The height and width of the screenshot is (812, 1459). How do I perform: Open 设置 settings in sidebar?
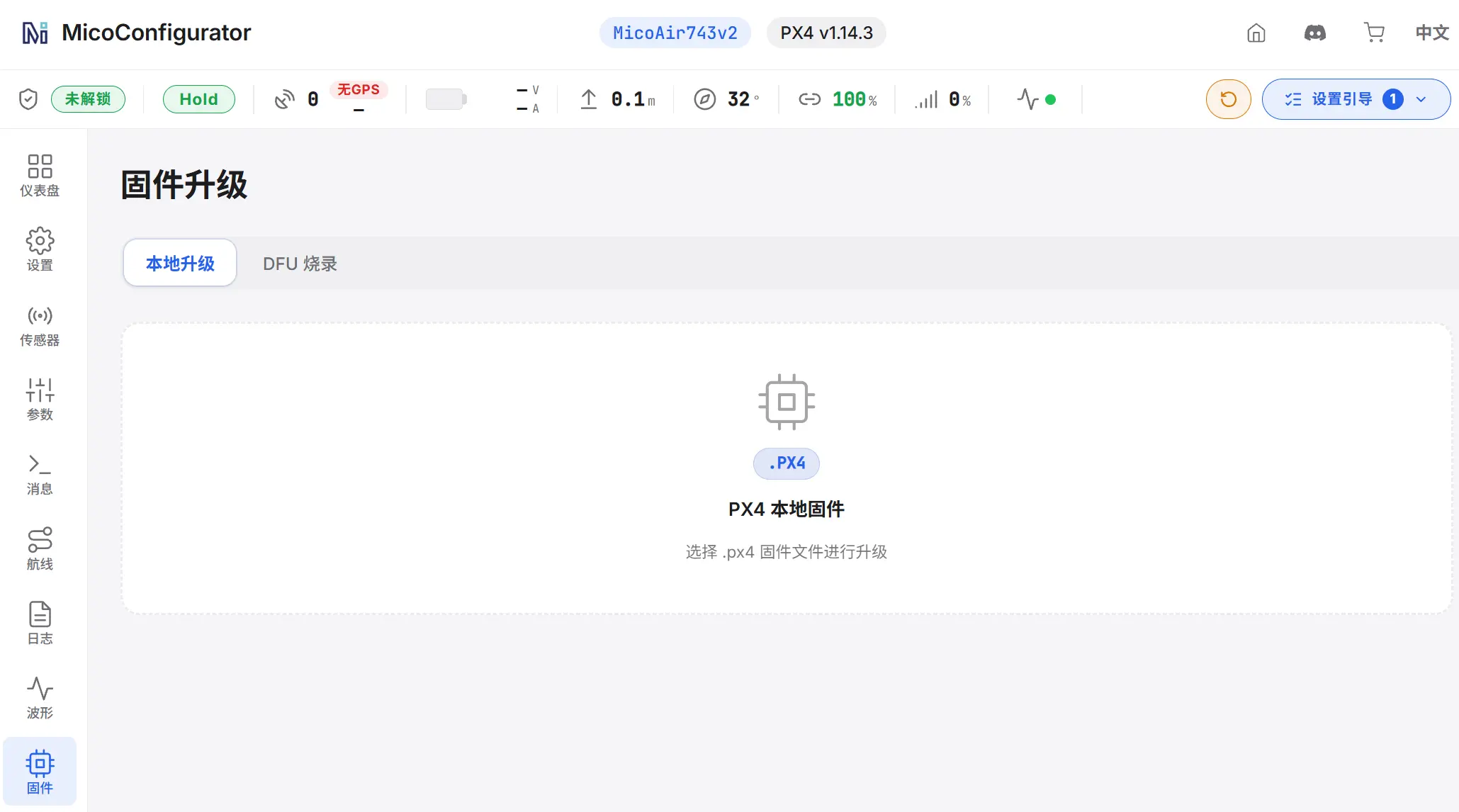coord(40,250)
